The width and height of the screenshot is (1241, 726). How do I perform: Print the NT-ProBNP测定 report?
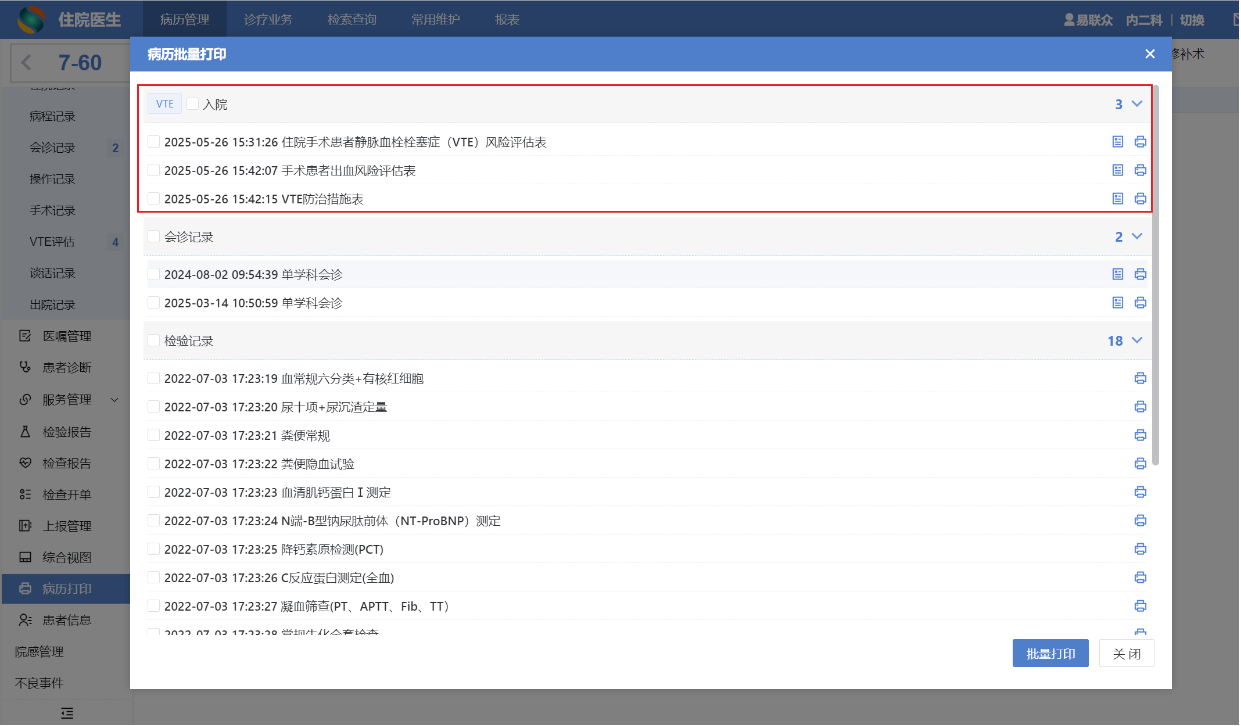coord(1140,520)
